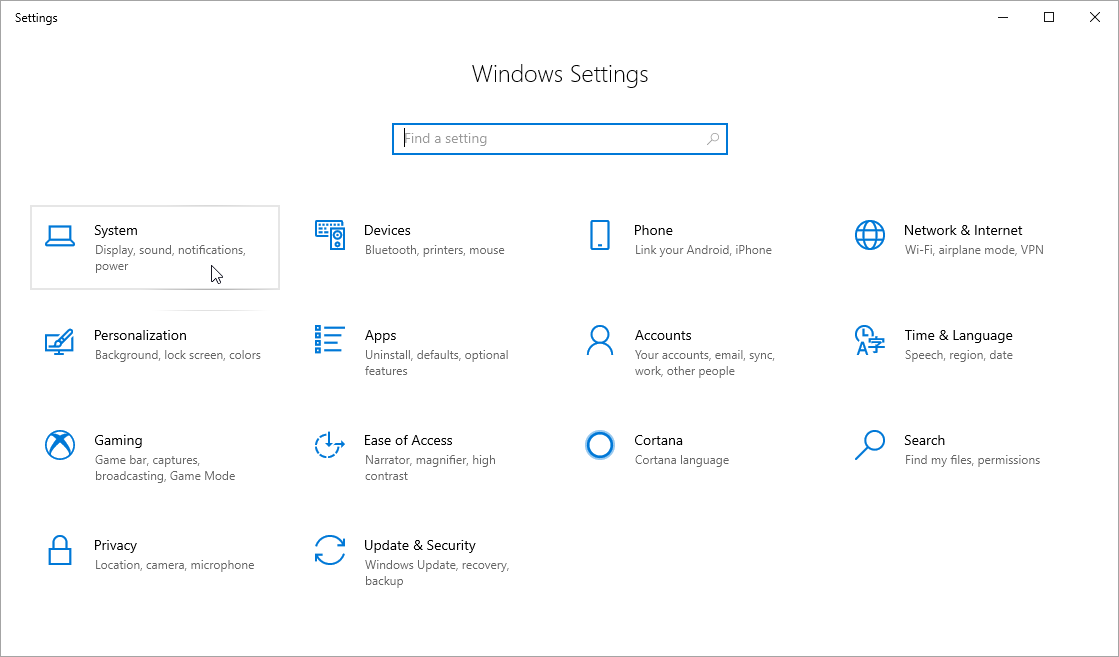
Task: Open the "Windows Update, recovery, backup" description
Action: click(437, 573)
